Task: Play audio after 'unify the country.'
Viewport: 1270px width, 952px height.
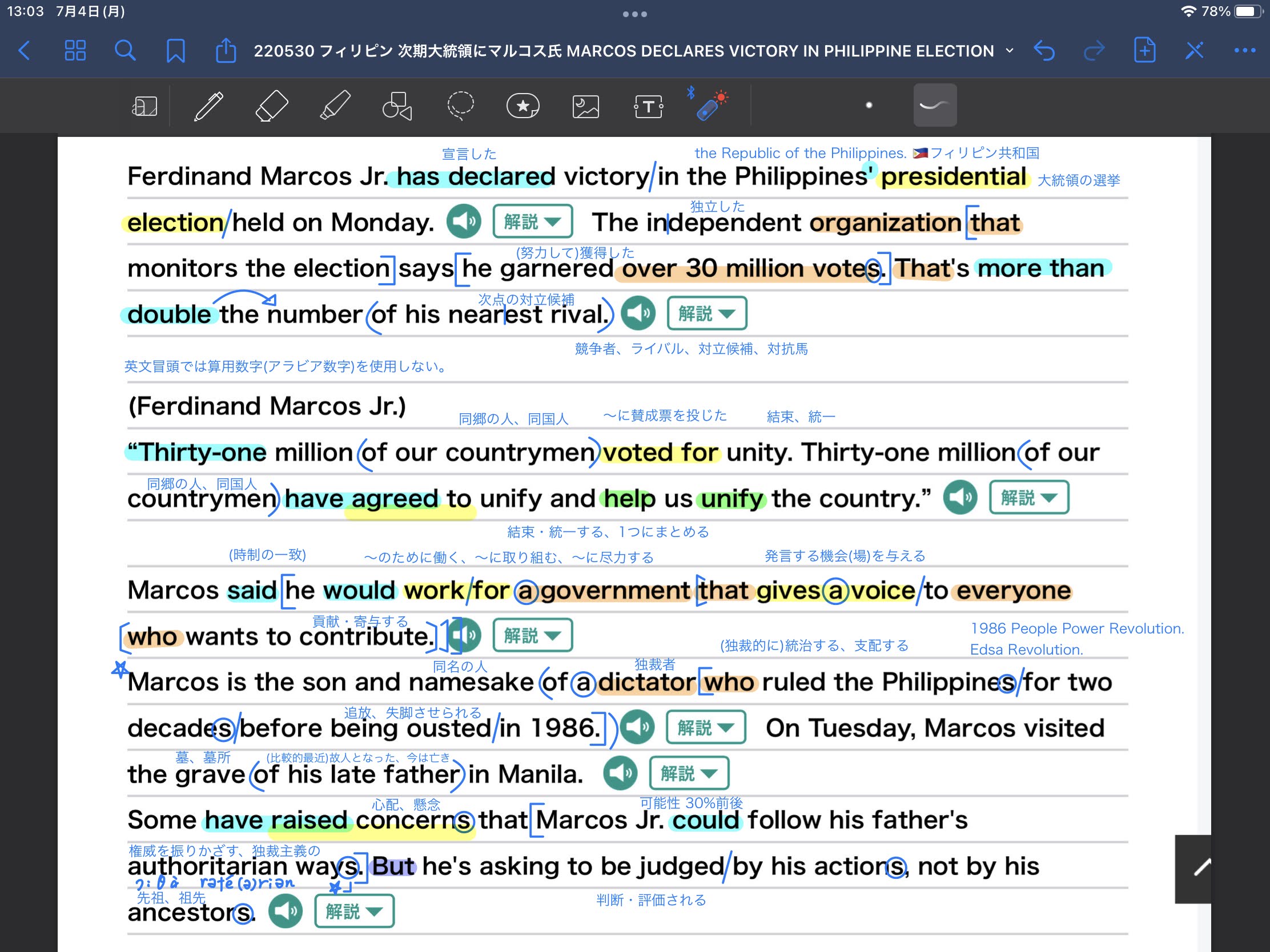Action: pyautogui.click(x=960, y=498)
